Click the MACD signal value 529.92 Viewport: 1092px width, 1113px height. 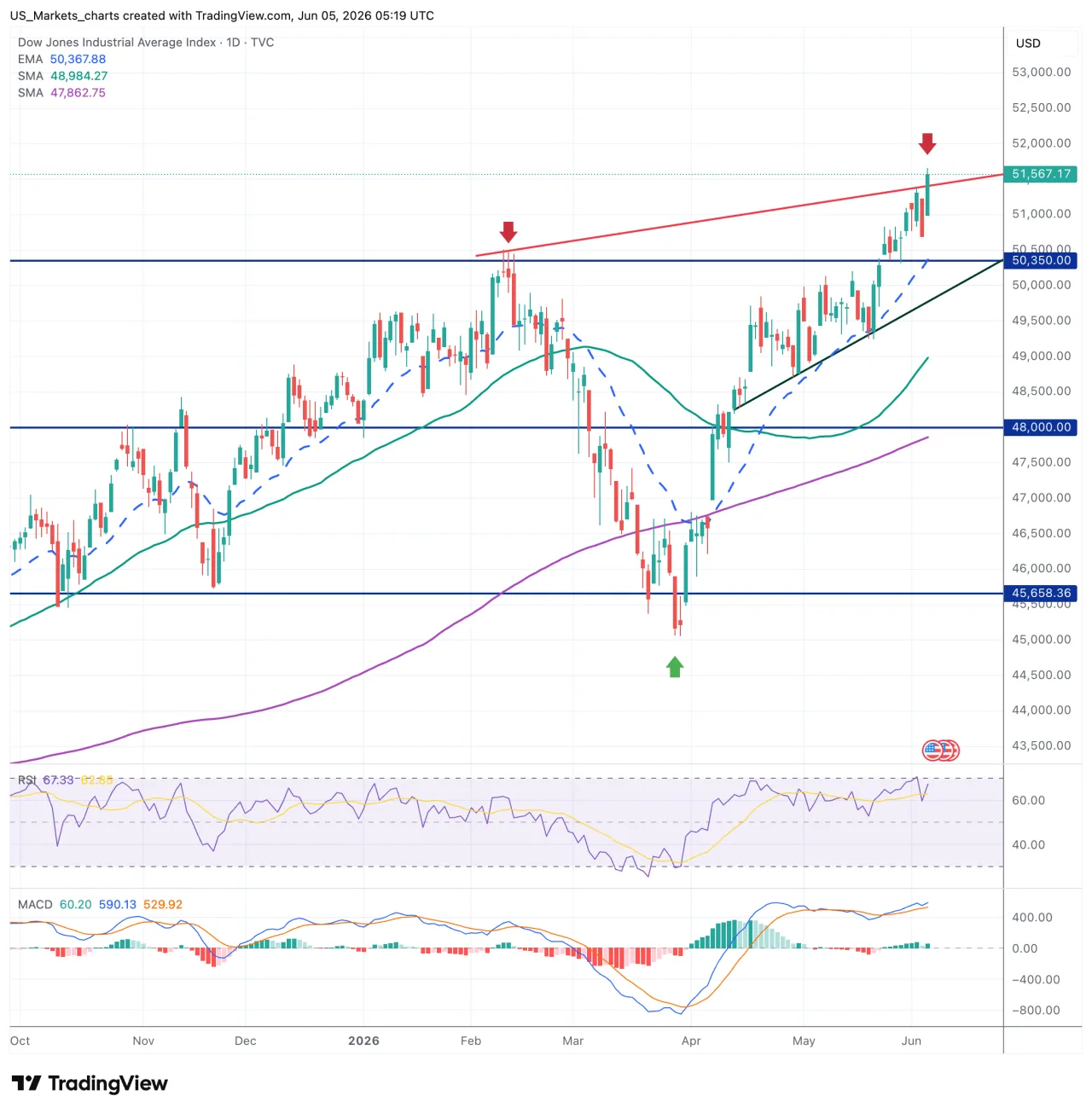163,905
